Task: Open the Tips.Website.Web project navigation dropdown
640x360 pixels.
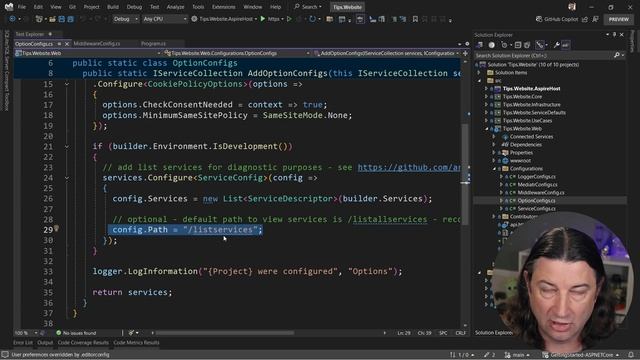Action: [88, 53]
